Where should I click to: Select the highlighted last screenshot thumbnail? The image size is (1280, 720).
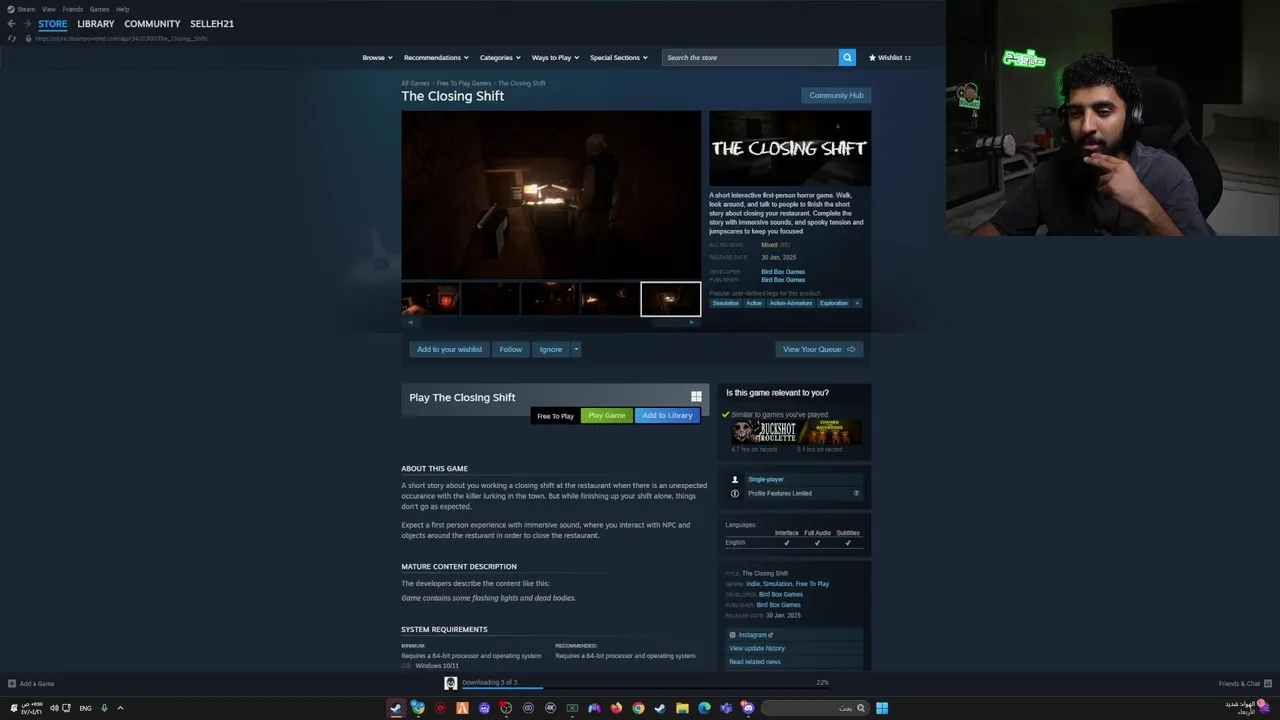tap(671, 299)
